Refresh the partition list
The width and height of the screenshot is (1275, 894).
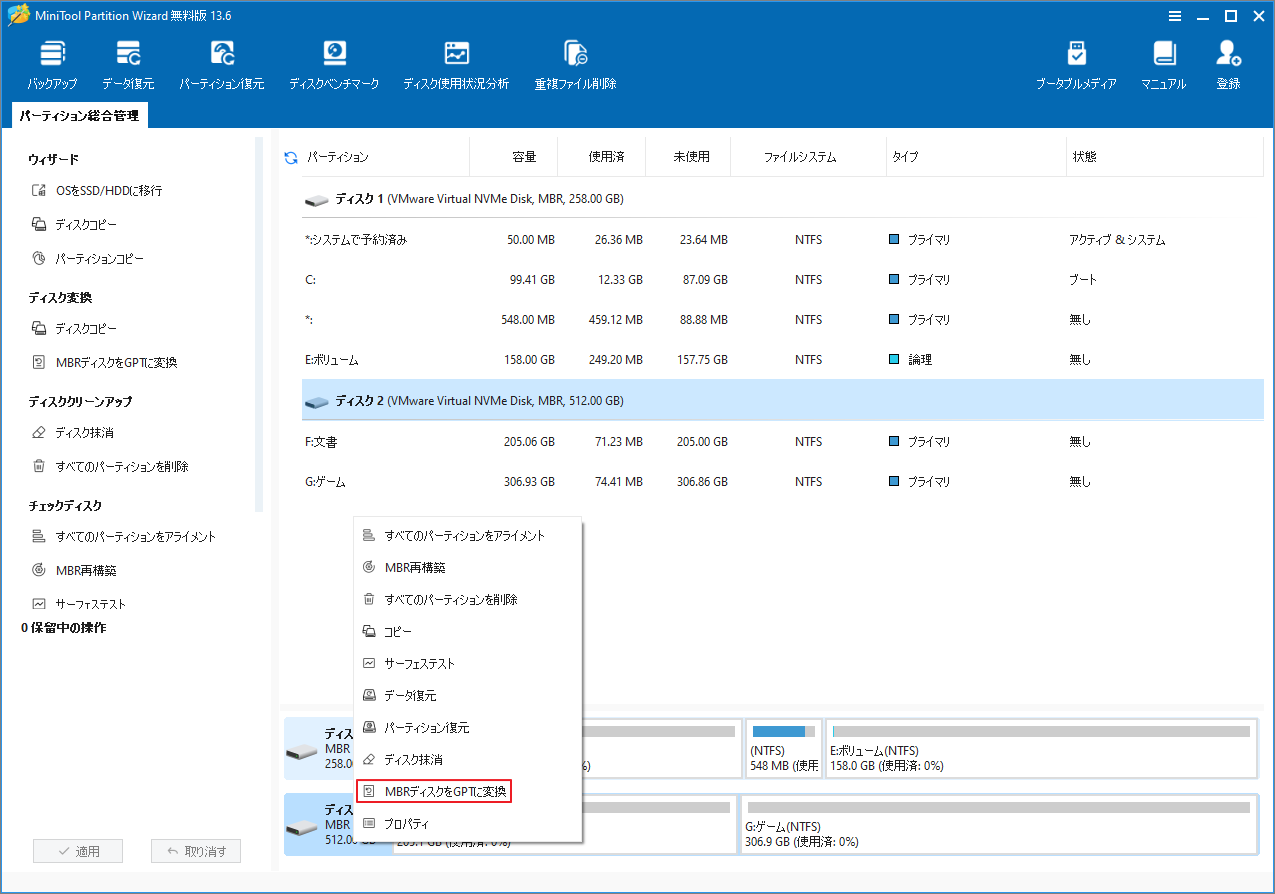click(290, 156)
